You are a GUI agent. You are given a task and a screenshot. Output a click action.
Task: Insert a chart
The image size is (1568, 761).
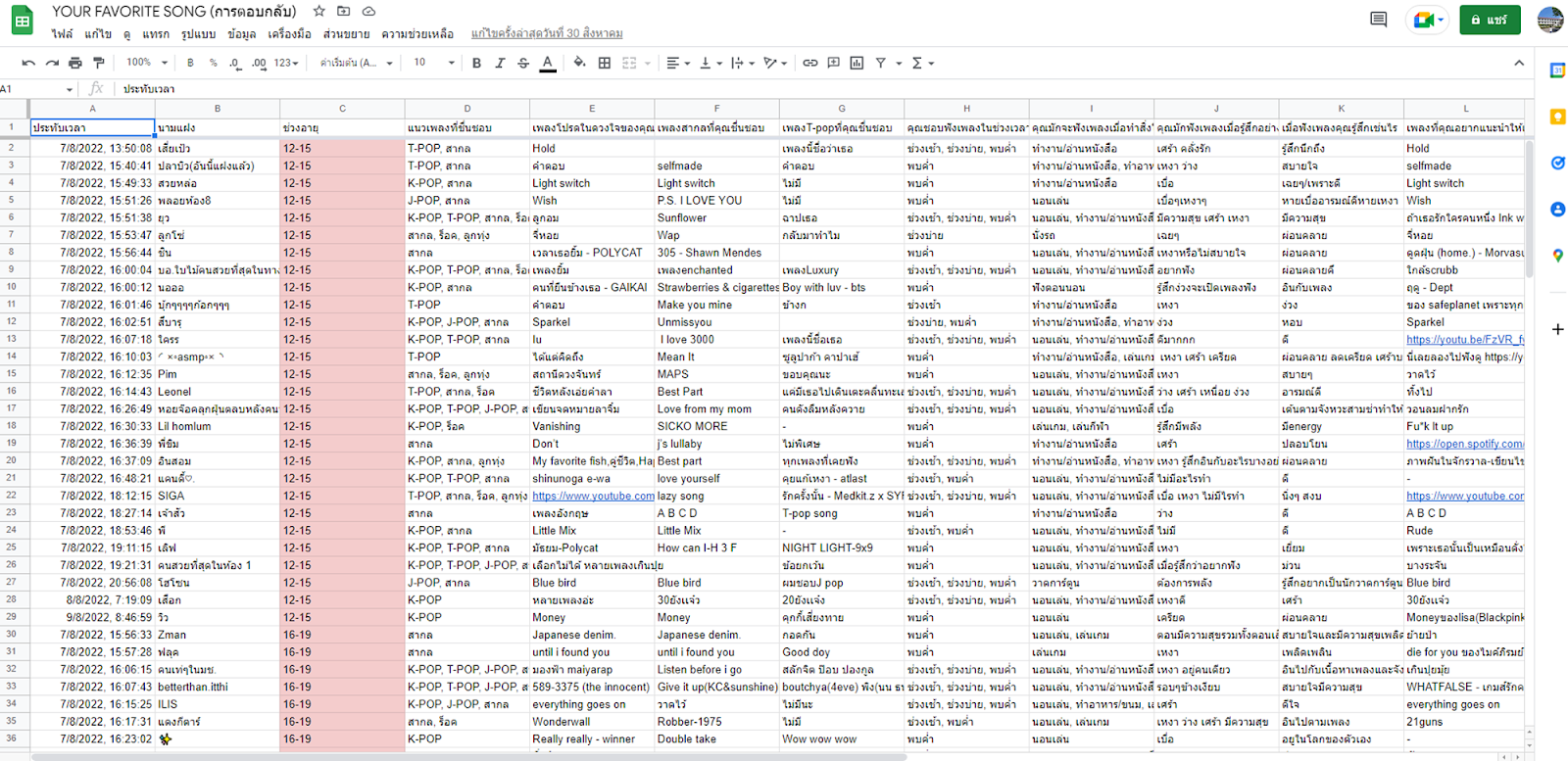(857, 63)
